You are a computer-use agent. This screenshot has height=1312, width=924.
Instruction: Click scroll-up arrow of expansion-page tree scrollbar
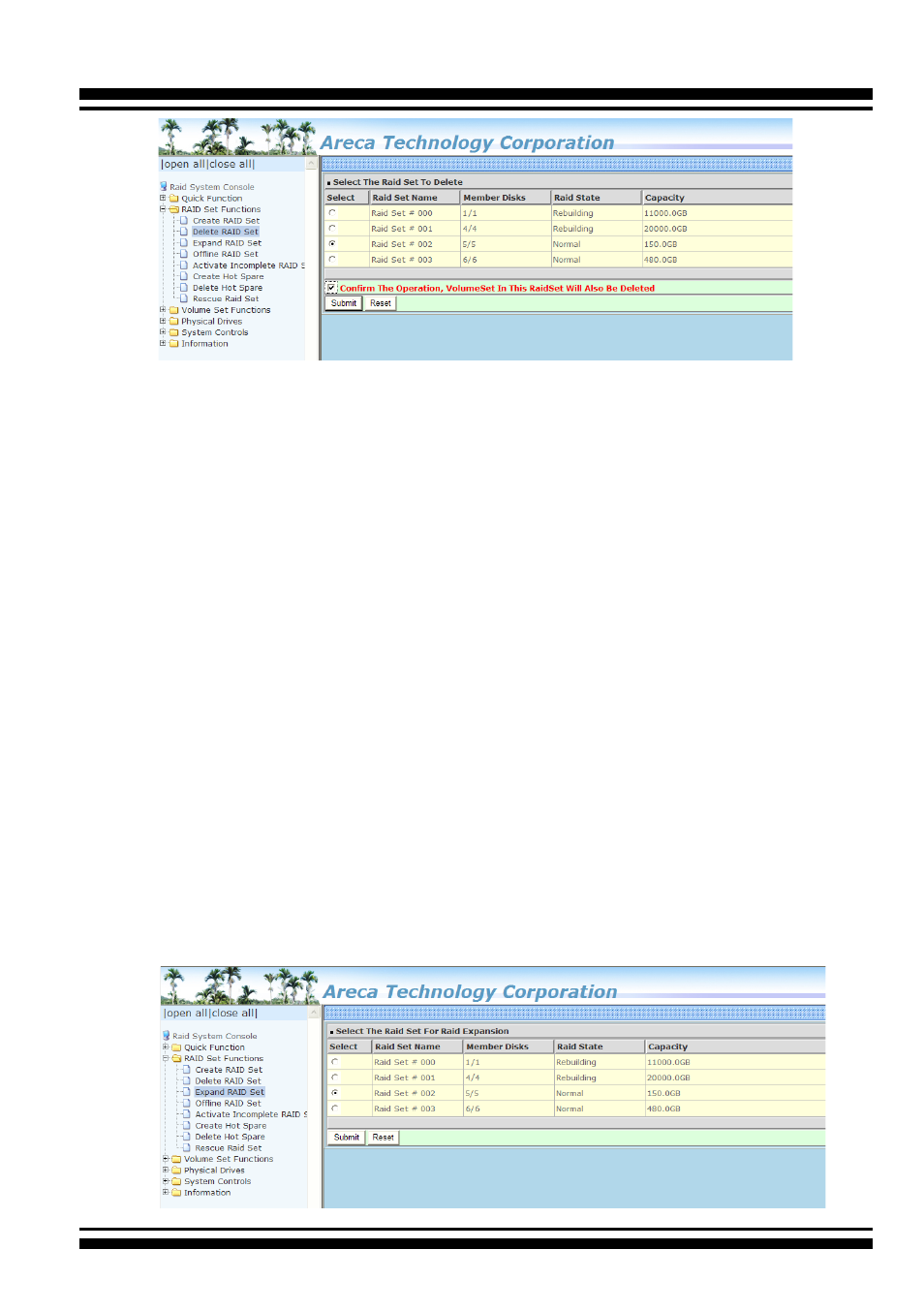315,1014
